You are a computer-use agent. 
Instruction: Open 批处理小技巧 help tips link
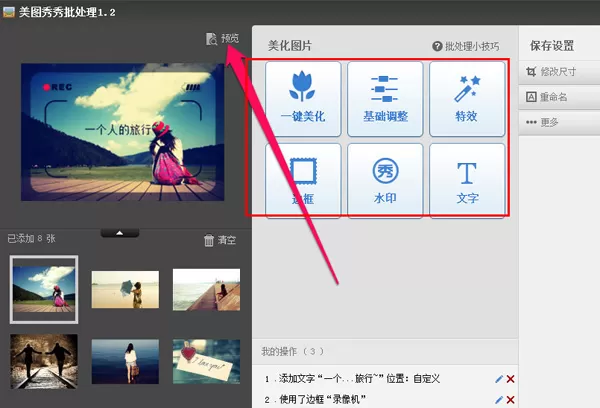click(x=466, y=46)
